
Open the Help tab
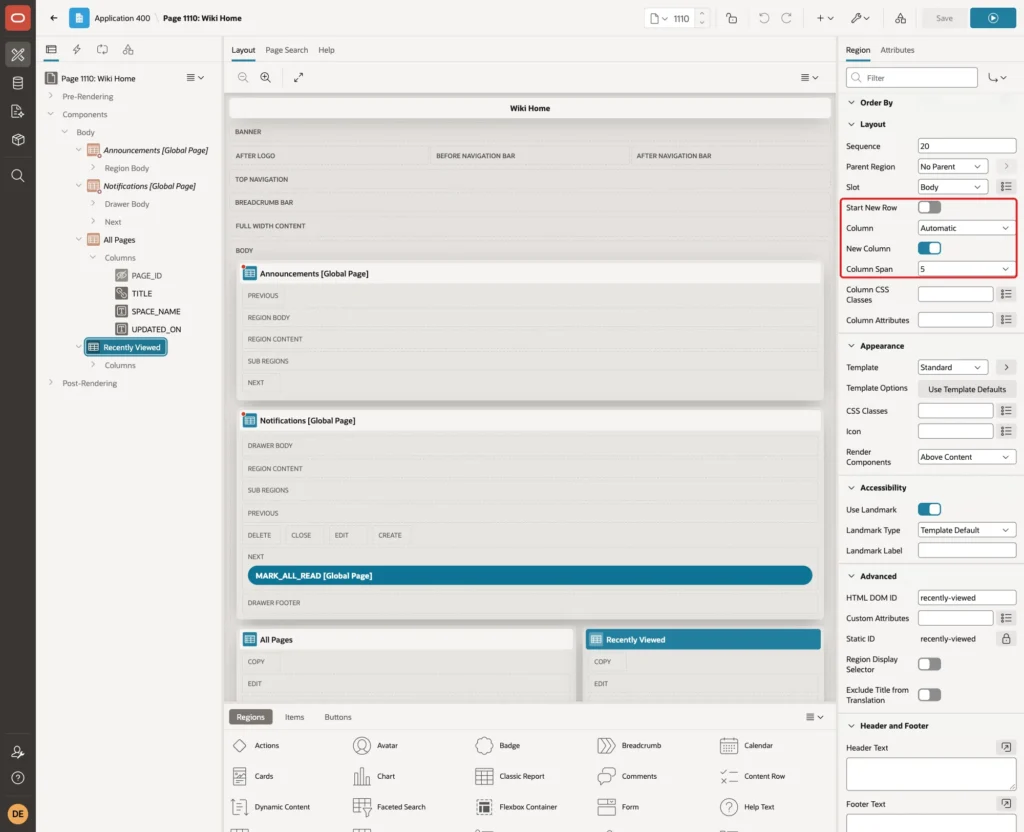tap(326, 50)
